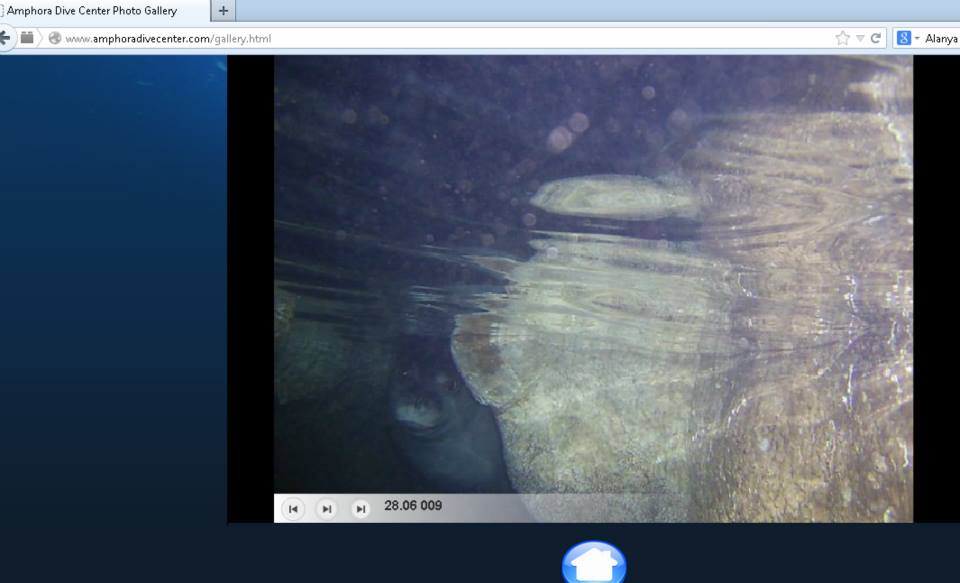Focus the search box containing Alanya

pyautogui.click(x=941, y=38)
